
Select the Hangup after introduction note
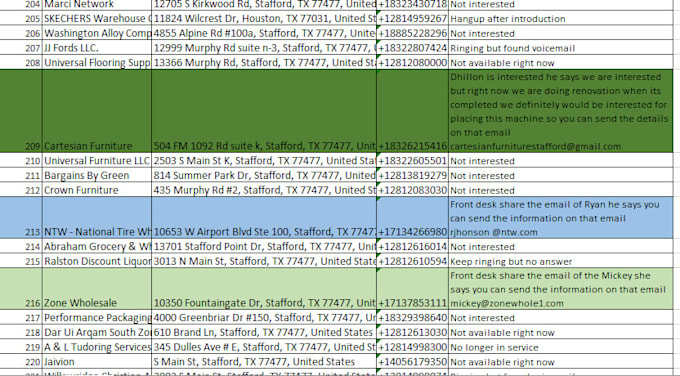(x=561, y=19)
